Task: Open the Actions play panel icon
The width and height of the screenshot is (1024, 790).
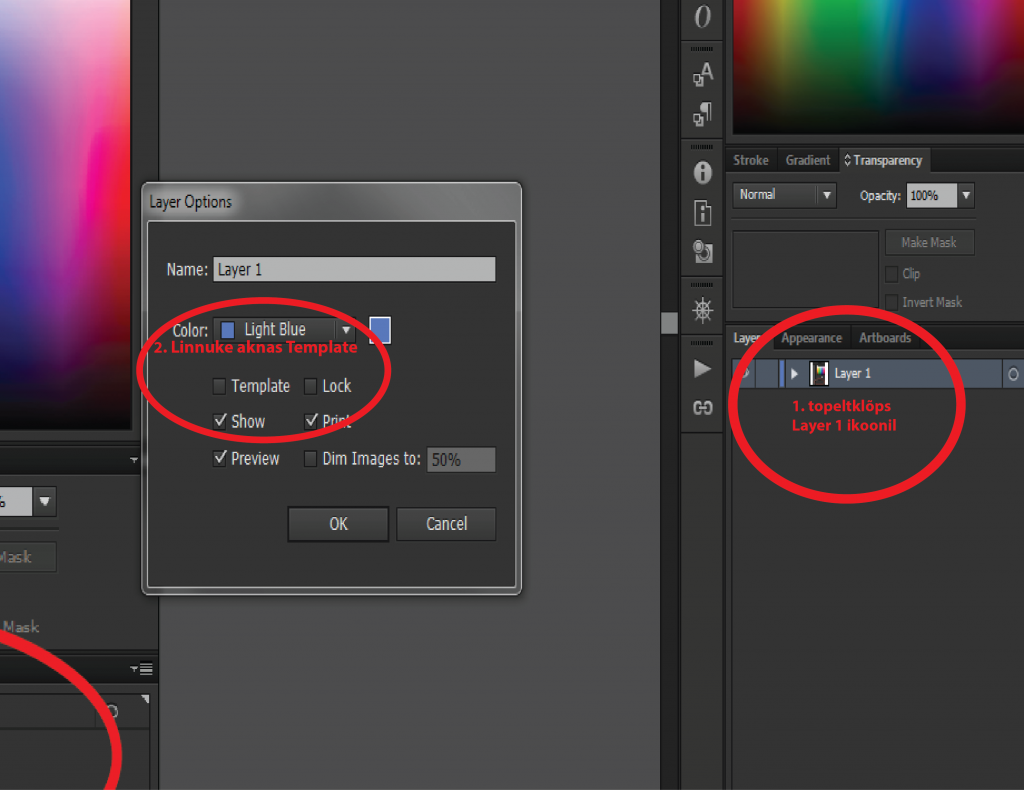Action: 702,369
